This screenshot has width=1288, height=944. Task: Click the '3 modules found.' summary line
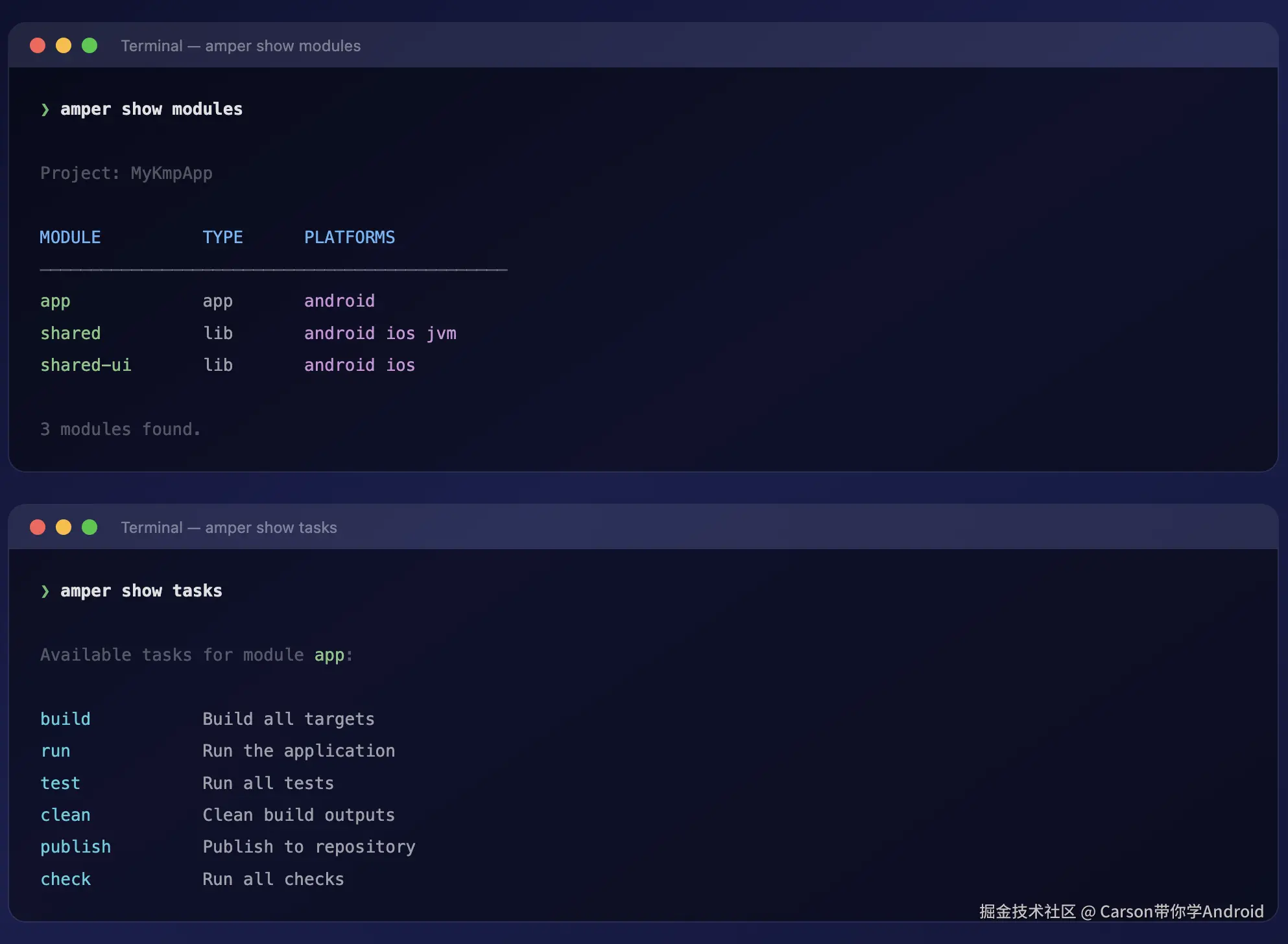pos(121,429)
